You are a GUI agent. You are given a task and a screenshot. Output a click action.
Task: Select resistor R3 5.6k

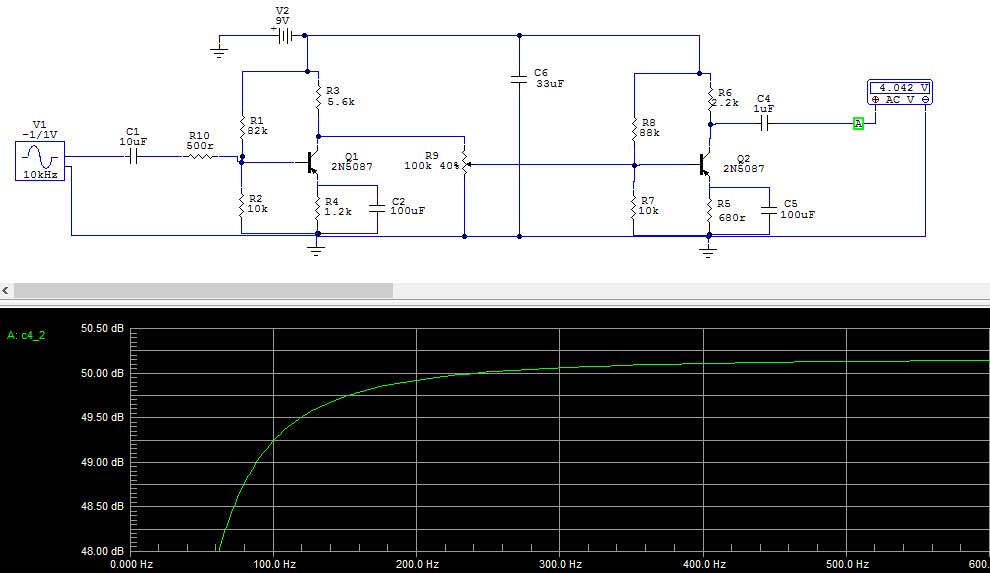coord(318,97)
